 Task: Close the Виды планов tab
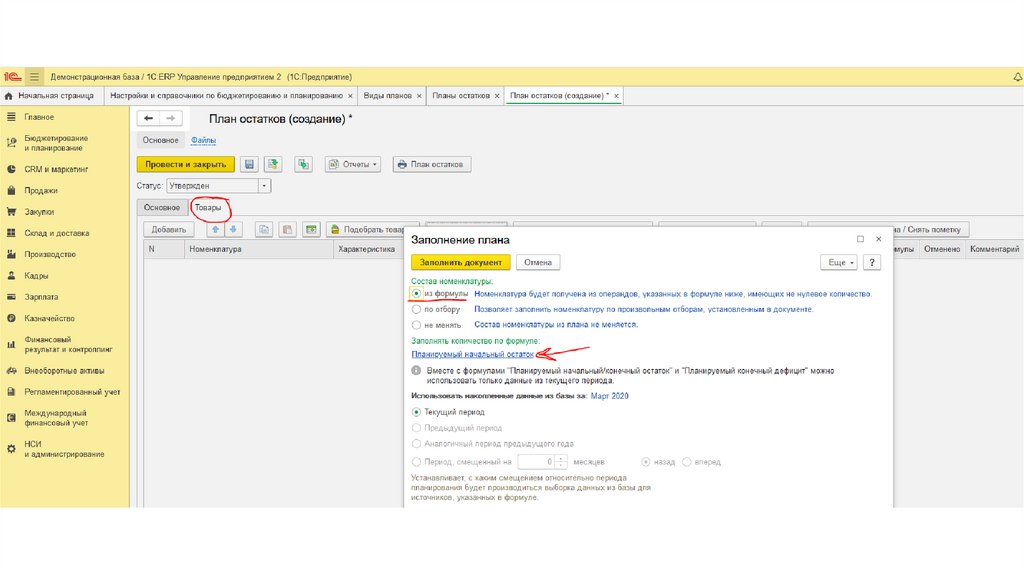click(x=418, y=95)
